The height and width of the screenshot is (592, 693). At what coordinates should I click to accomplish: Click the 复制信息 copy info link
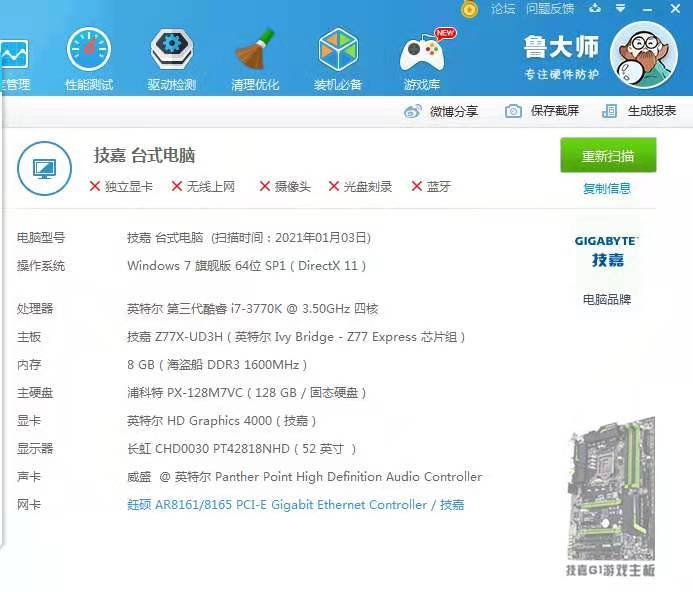coord(607,189)
